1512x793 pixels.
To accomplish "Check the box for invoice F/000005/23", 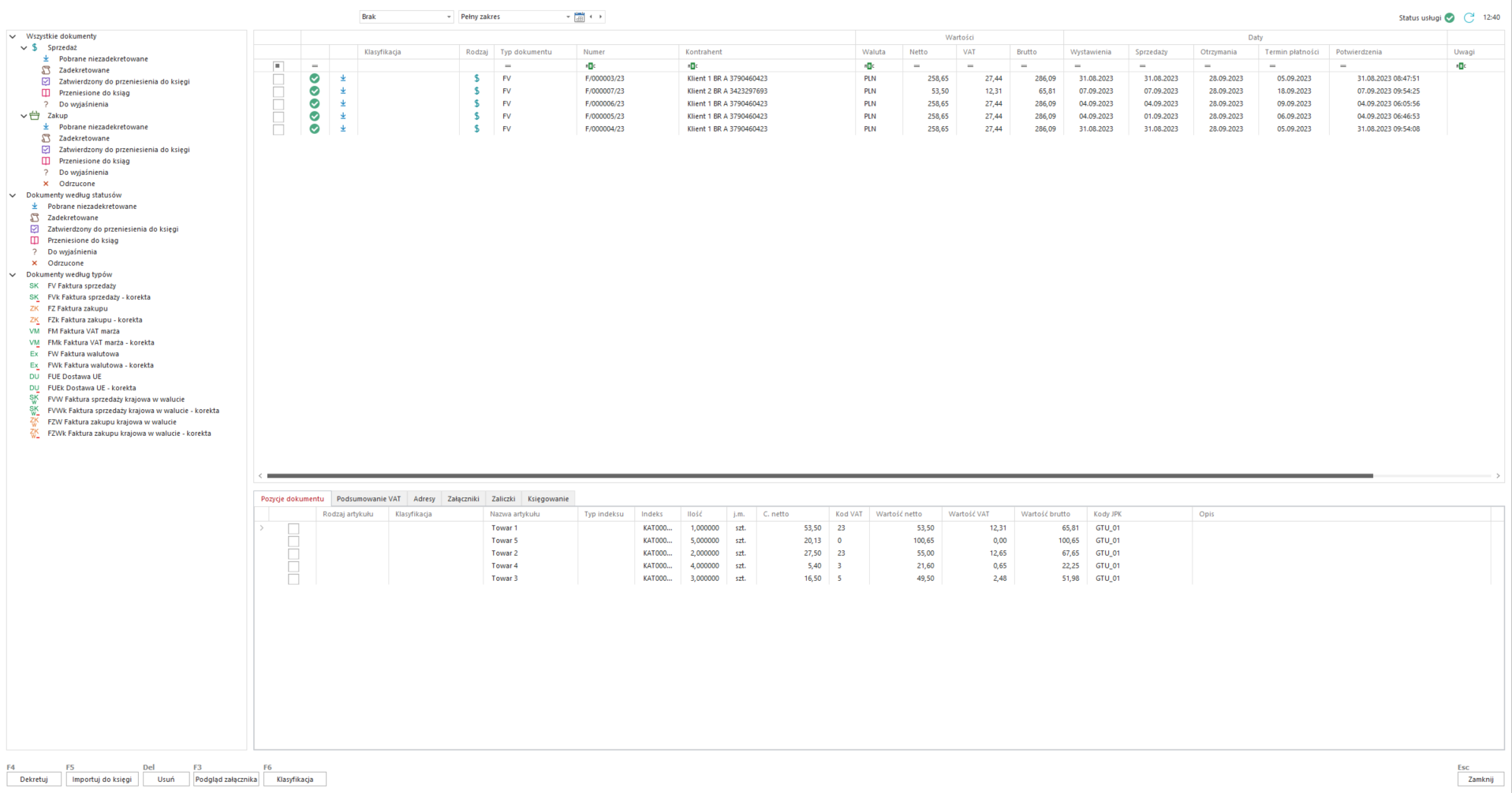I will (278, 117).
